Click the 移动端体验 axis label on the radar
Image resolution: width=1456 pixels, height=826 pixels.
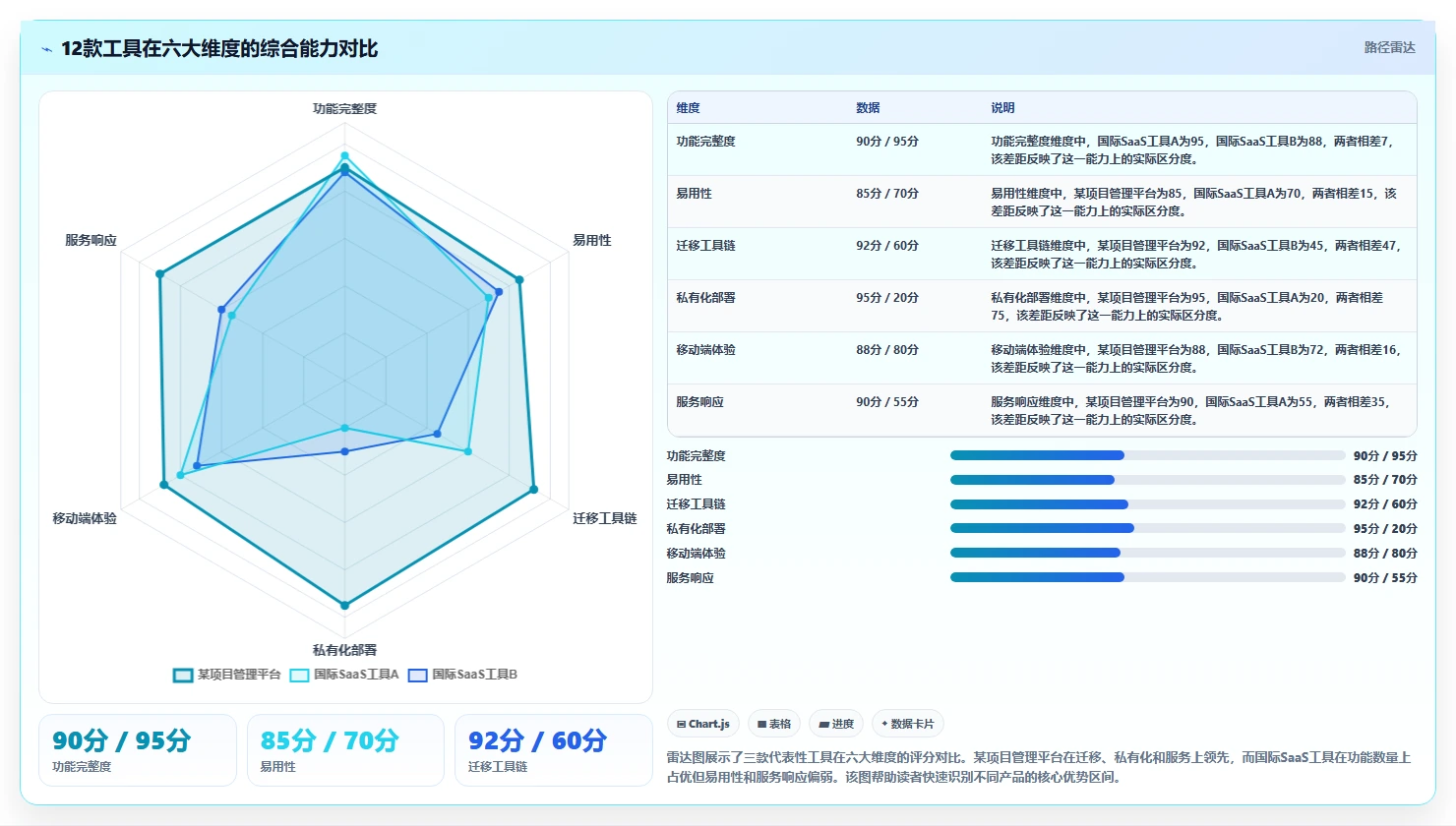point(85,518)
